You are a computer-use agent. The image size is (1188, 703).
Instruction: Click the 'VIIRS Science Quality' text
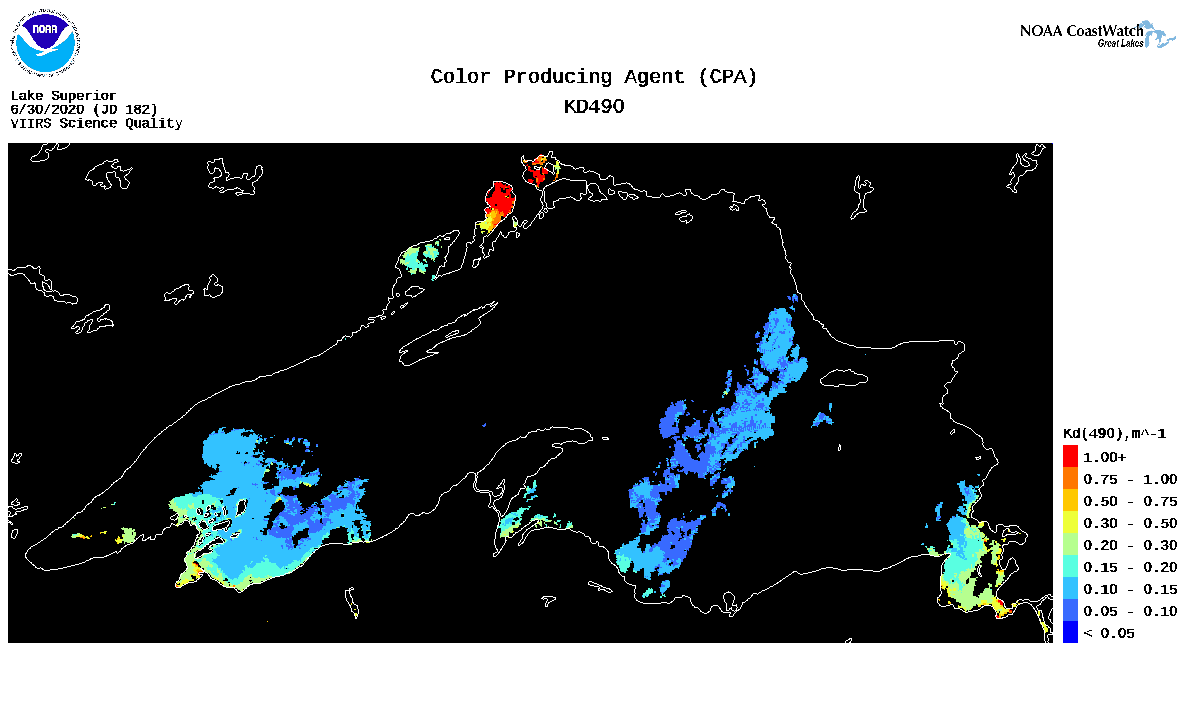[96, 123]
